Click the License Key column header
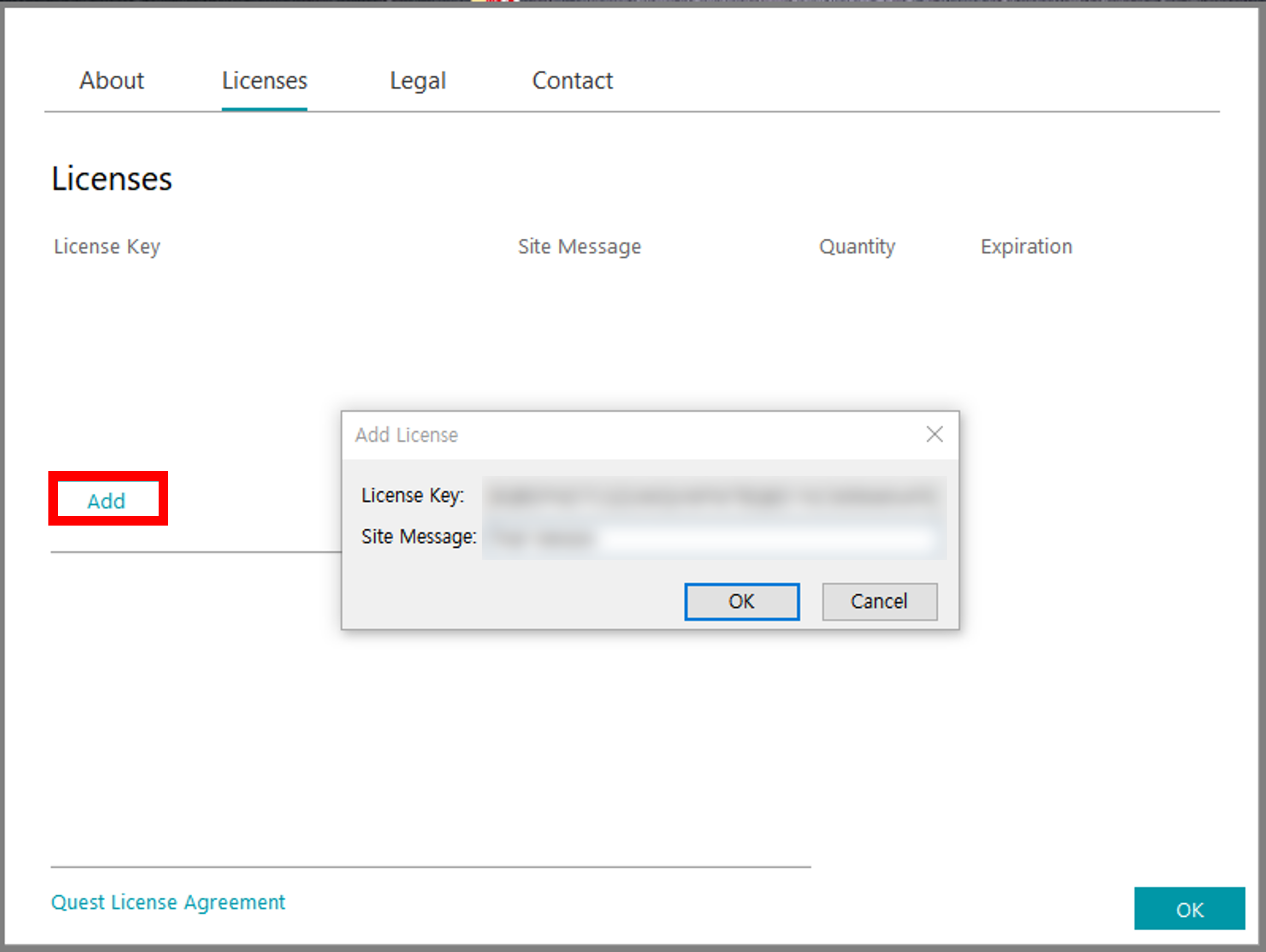The width and height of the screenshot is (1266, 952). click(107, 247)
